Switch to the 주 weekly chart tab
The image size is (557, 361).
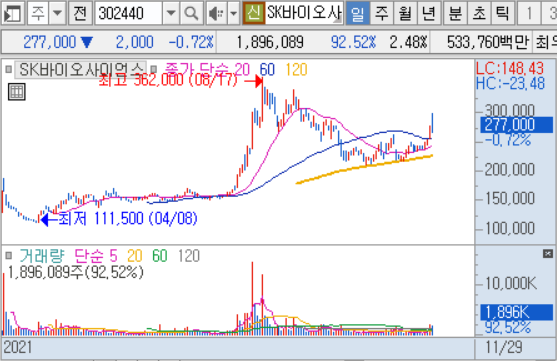click(382, 14)
